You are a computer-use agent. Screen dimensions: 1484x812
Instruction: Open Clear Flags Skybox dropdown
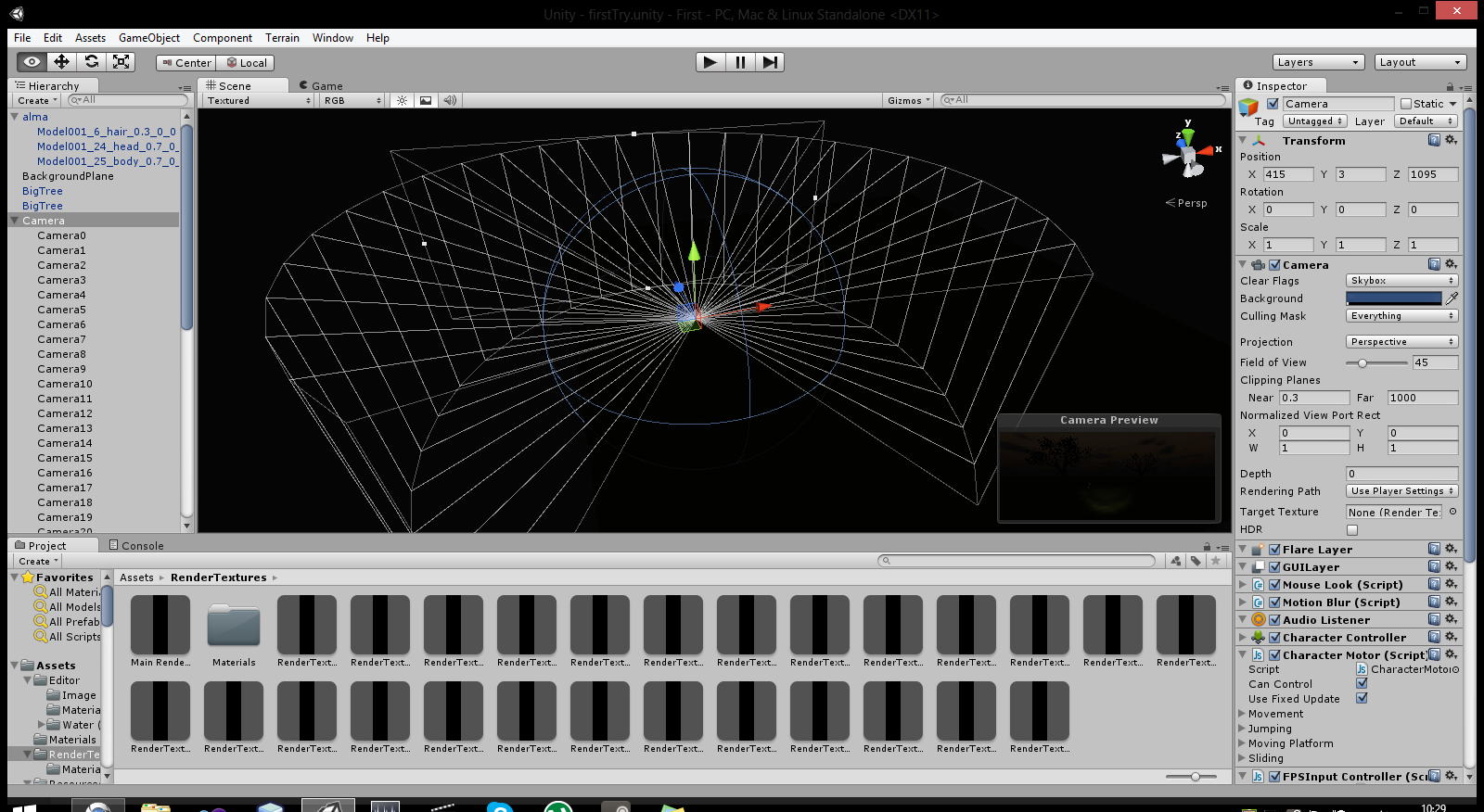(x=1401, y=280)
